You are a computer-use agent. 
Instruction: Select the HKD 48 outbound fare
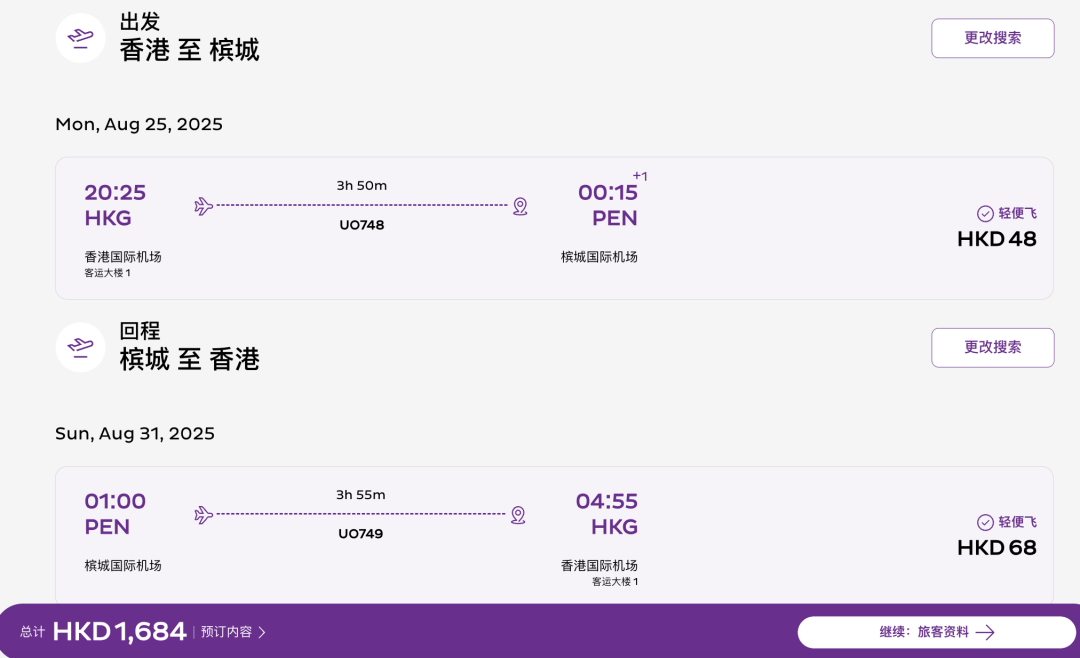point(997,239)
